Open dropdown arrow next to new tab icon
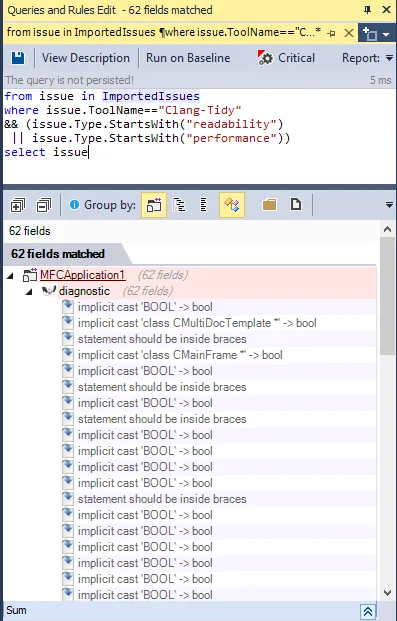The width and height of the screenshot is (397, 621). click(x=387, y=34)
